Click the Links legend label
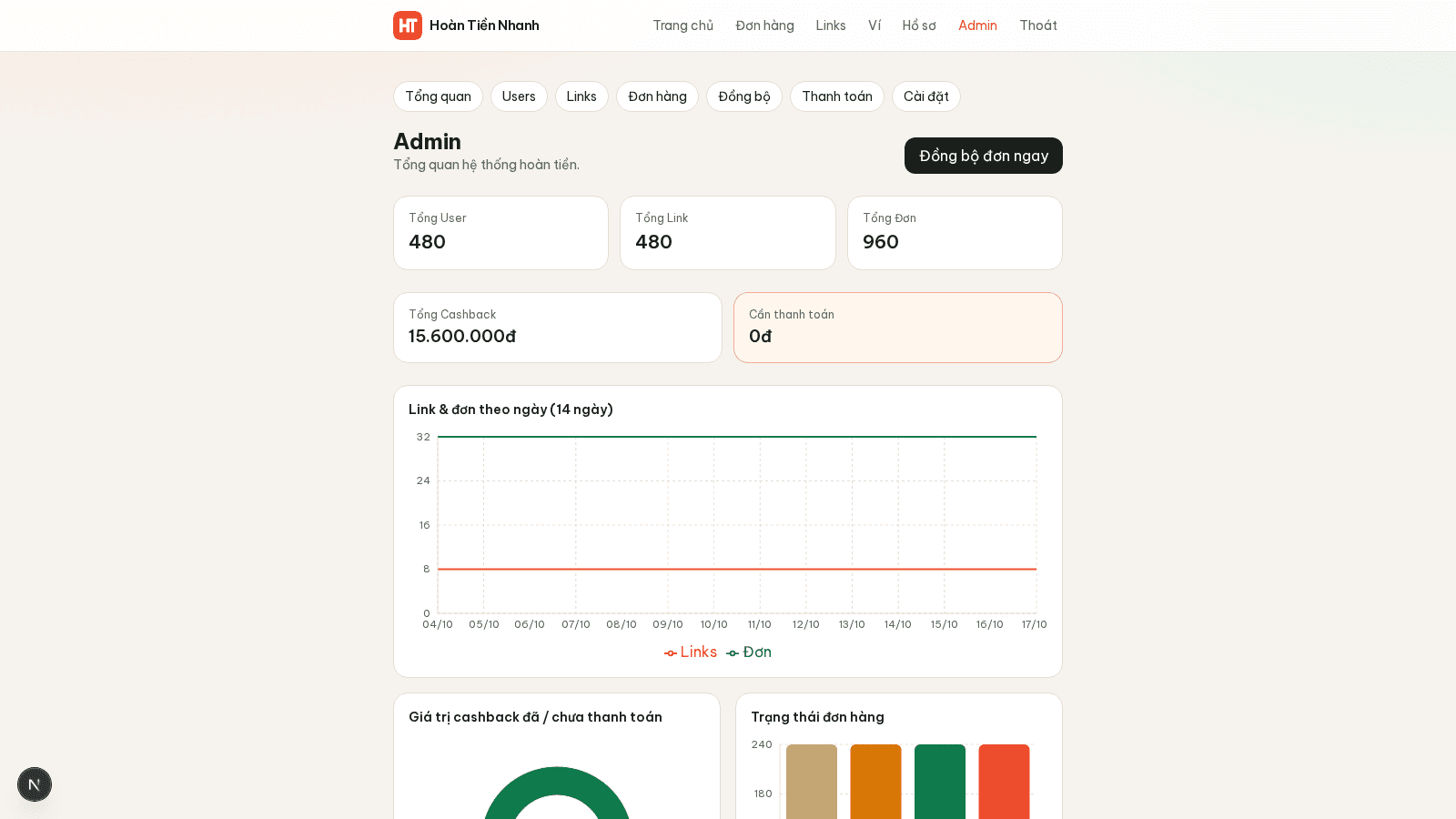 click(699, 652)
